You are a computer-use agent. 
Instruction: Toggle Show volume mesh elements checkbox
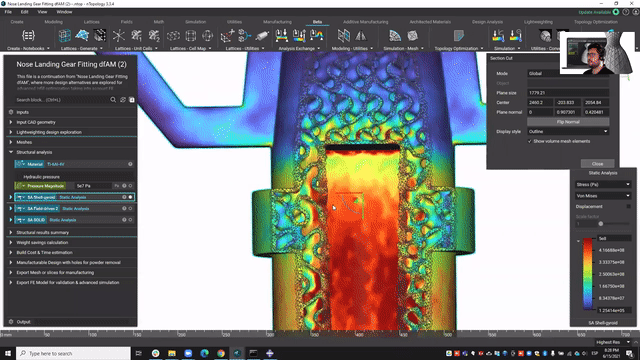point(530,141)
